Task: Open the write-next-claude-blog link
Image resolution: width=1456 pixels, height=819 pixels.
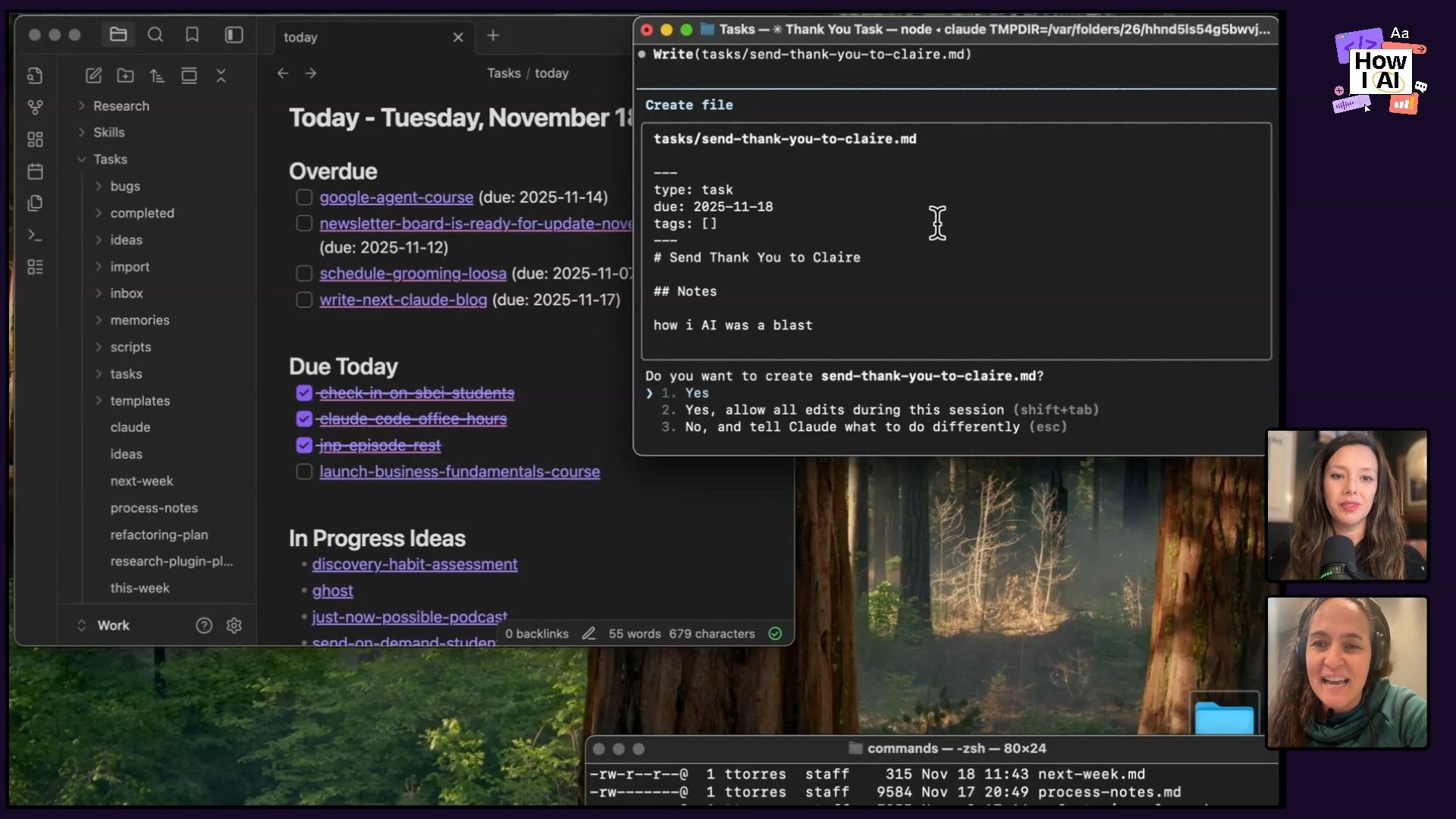Action: coord(403,300)
